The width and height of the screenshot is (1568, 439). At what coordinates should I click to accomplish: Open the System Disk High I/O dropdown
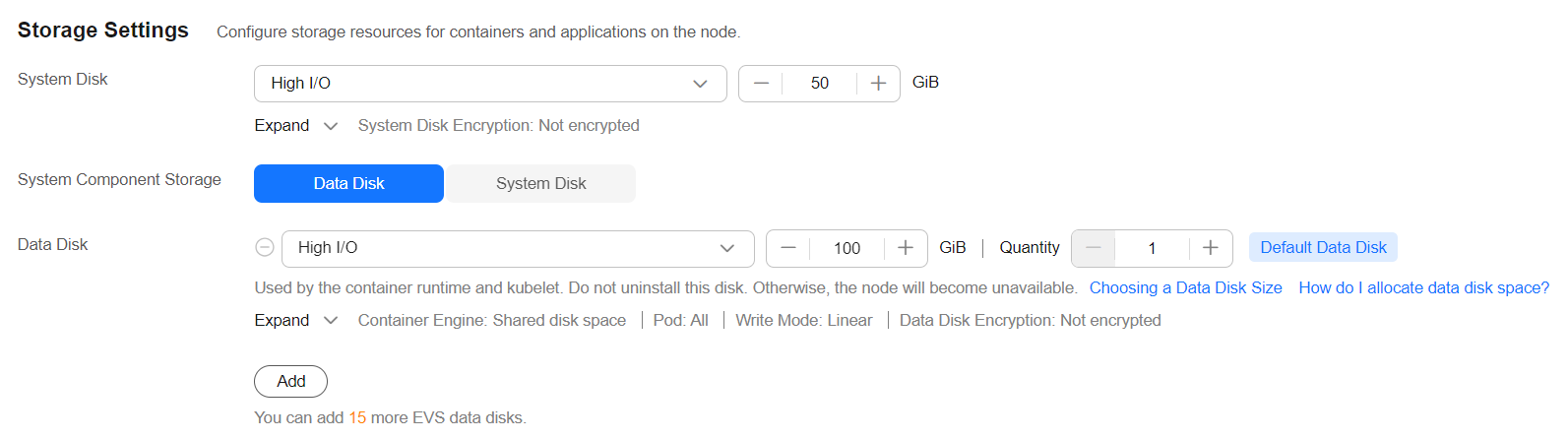click(x=490, y=84)
